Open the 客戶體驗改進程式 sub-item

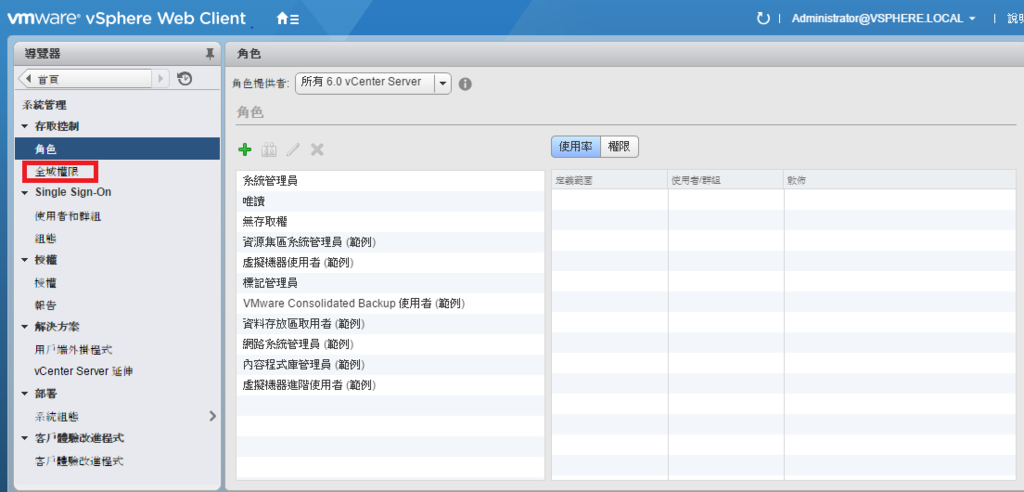pyautogui.click(x=79, y=461)
